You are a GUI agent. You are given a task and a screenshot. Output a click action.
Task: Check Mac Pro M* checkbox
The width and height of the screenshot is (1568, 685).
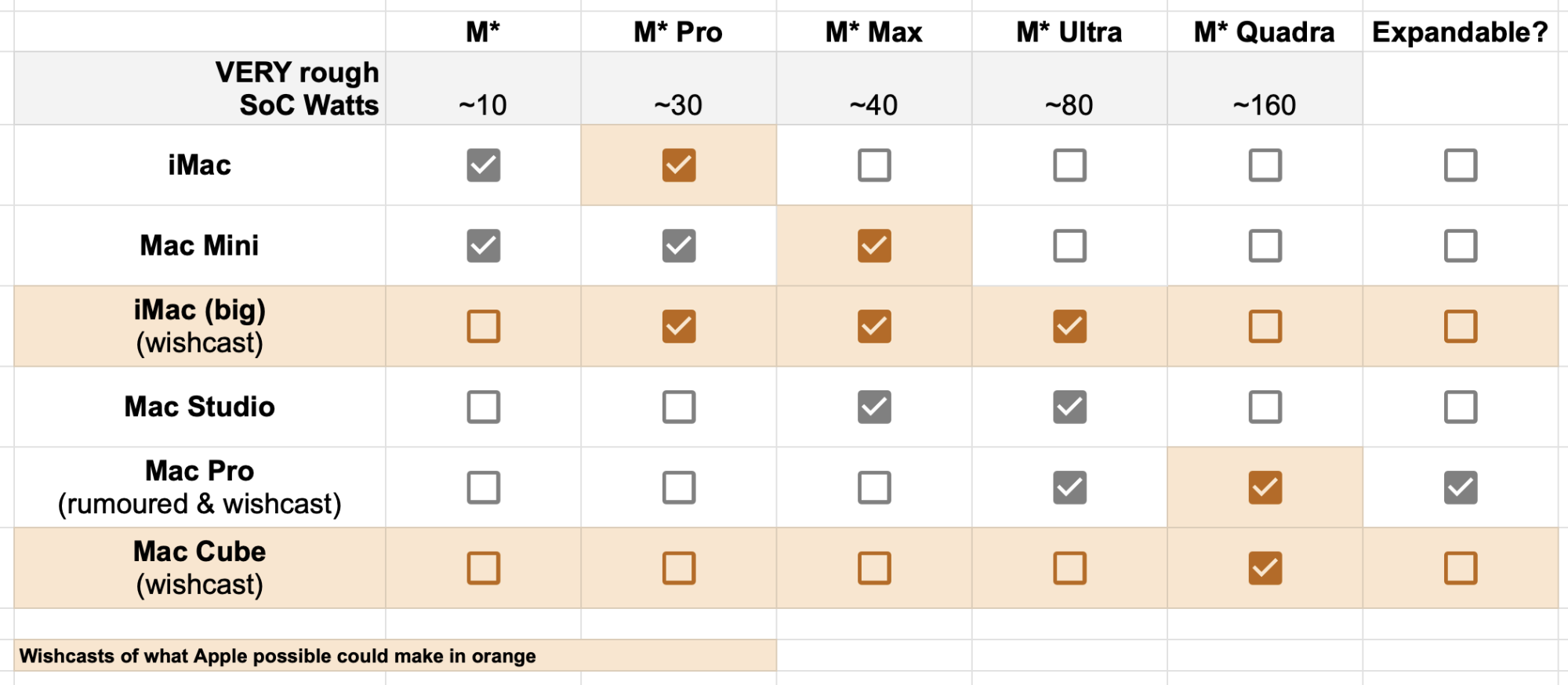click(x=483, y=487)
